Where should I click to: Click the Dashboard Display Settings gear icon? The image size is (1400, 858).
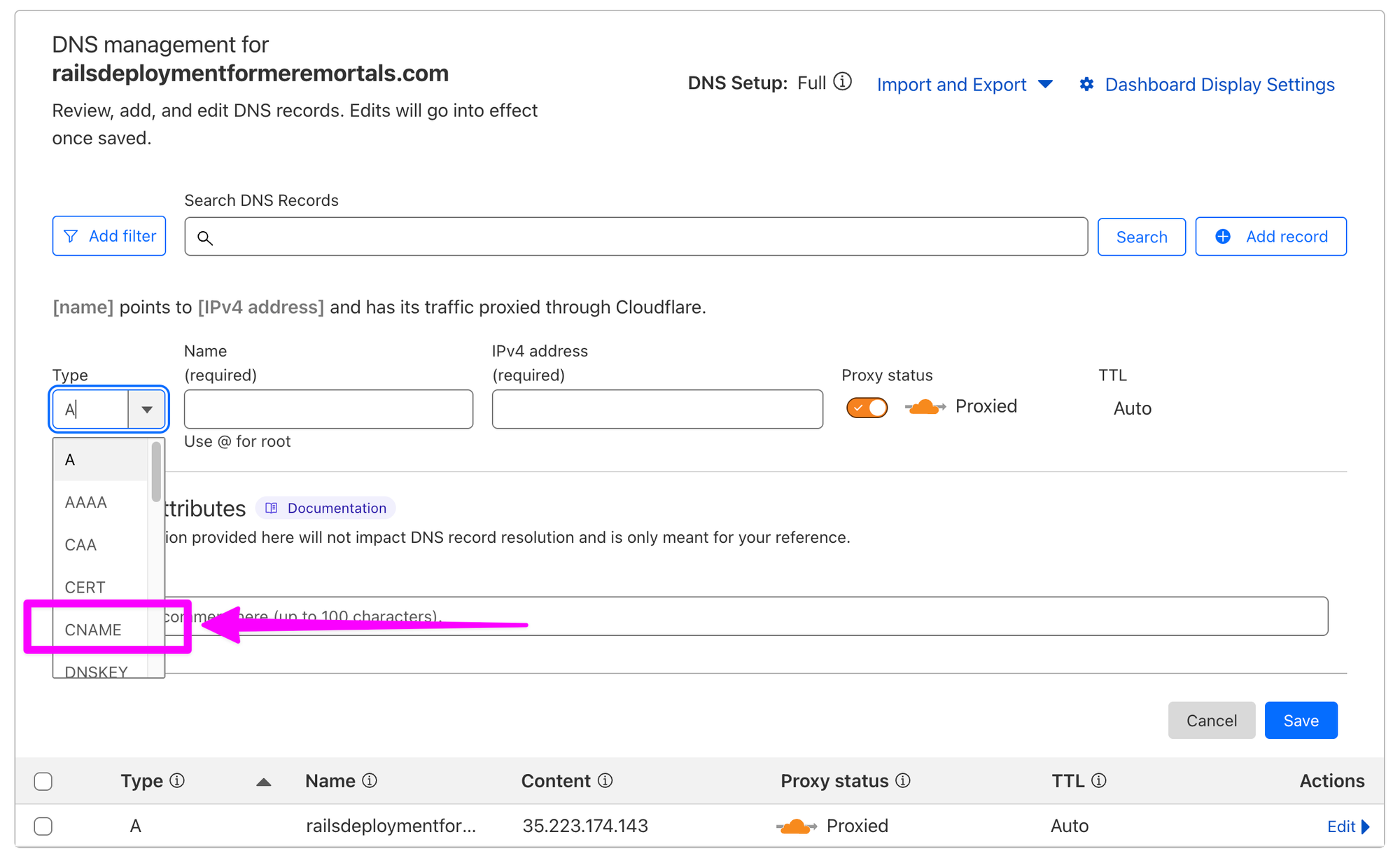click(1086, 84)
